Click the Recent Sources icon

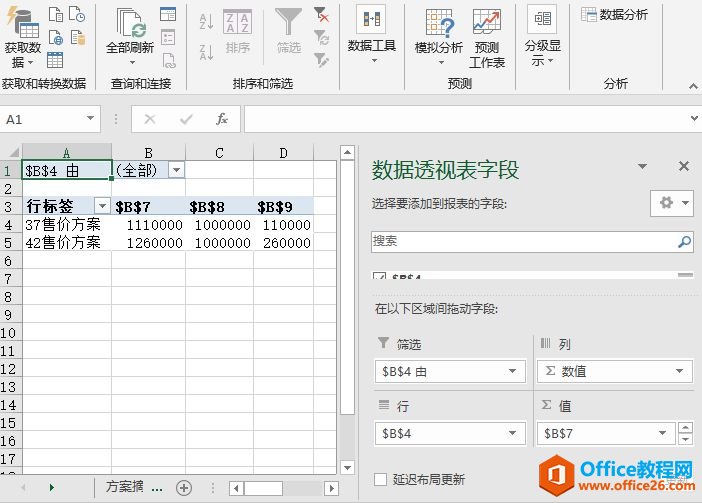tap(77, 14)
